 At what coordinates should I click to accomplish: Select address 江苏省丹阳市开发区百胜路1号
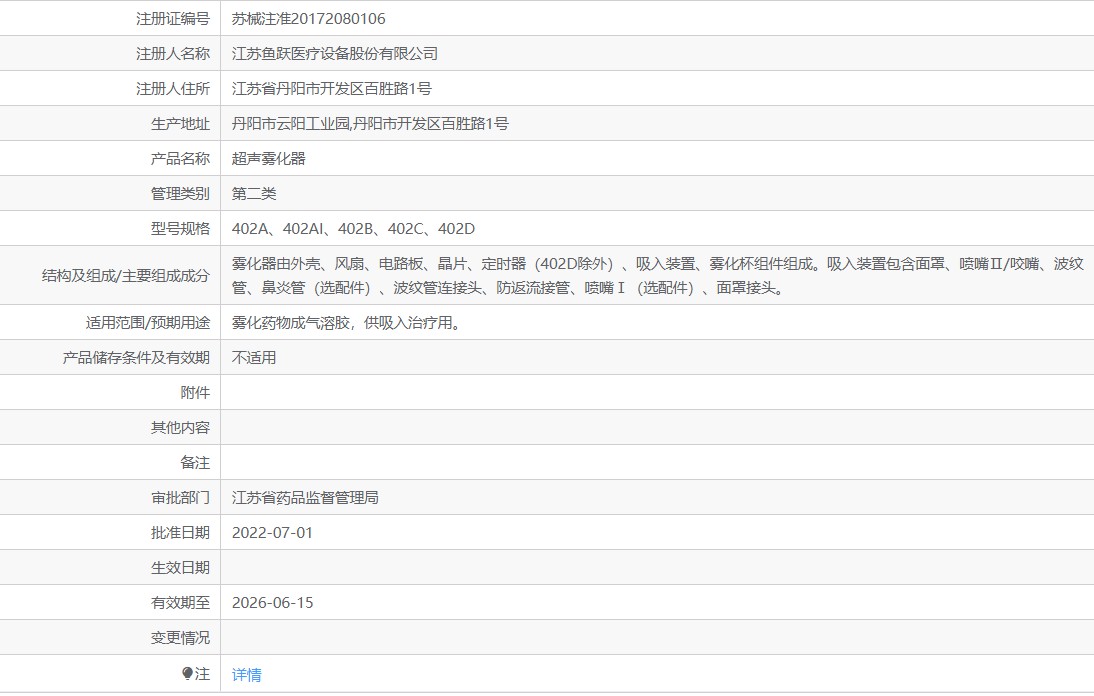pos(332,89)
